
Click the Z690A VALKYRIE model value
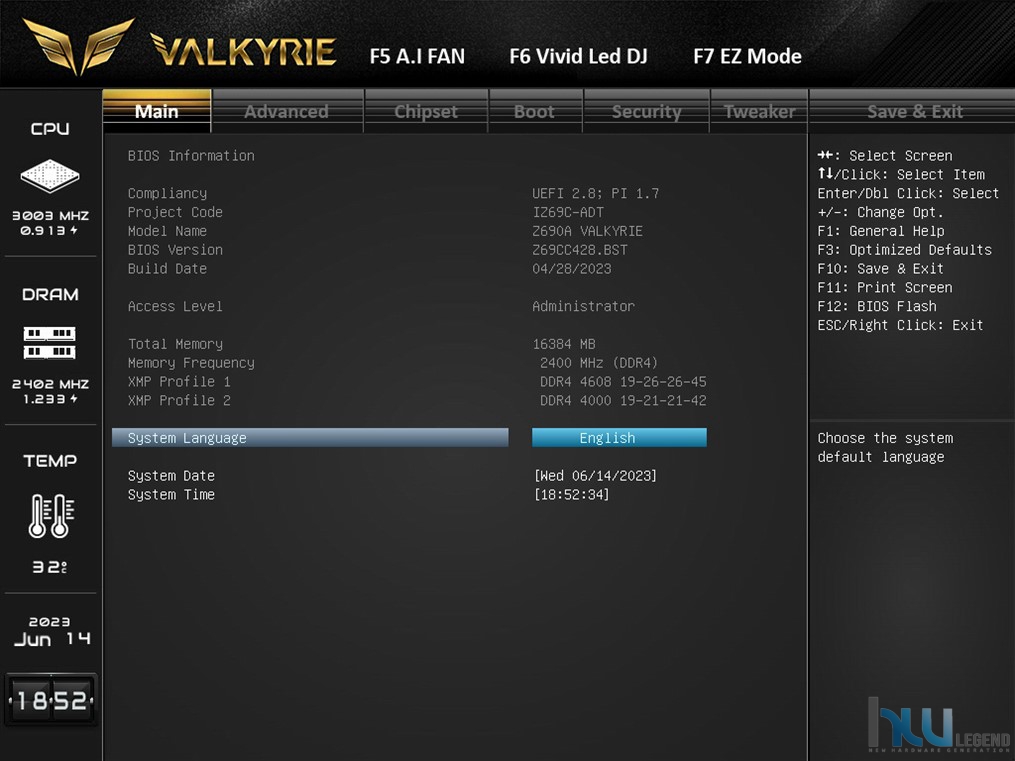[588, 230]
